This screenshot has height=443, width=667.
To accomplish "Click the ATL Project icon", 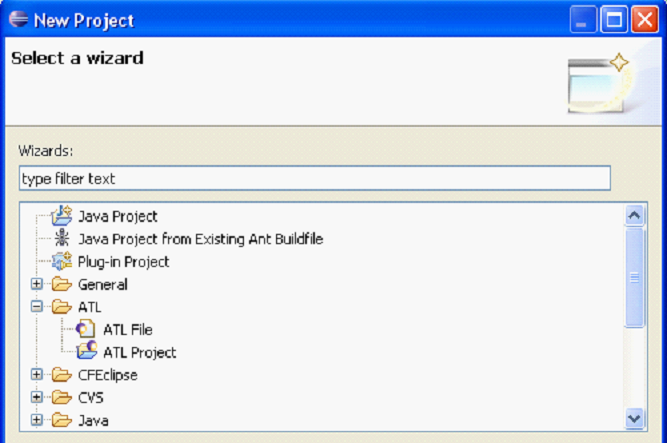I will [x=86, y=352].
